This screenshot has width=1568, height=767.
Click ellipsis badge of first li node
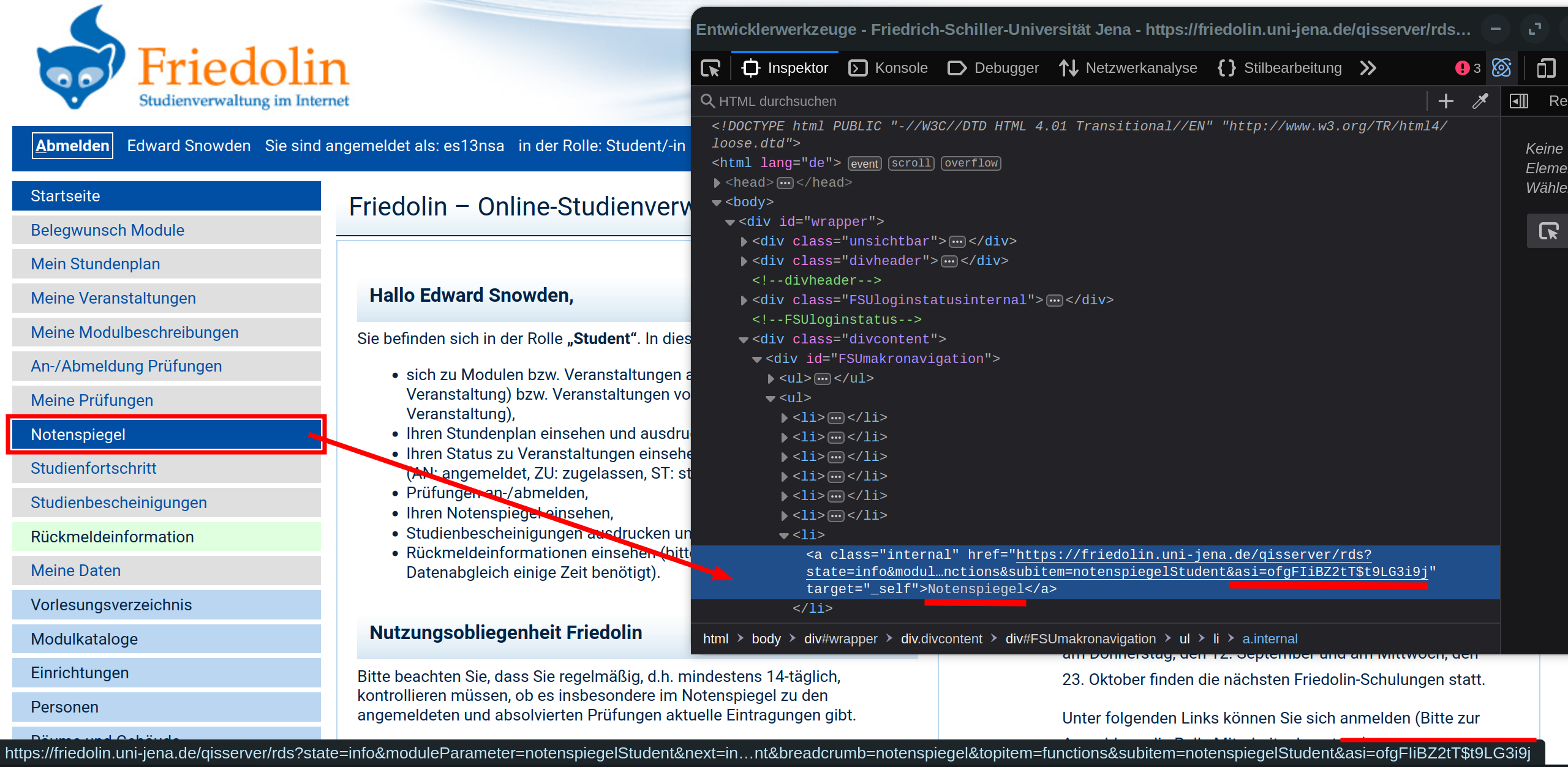[x=836, y=418]
